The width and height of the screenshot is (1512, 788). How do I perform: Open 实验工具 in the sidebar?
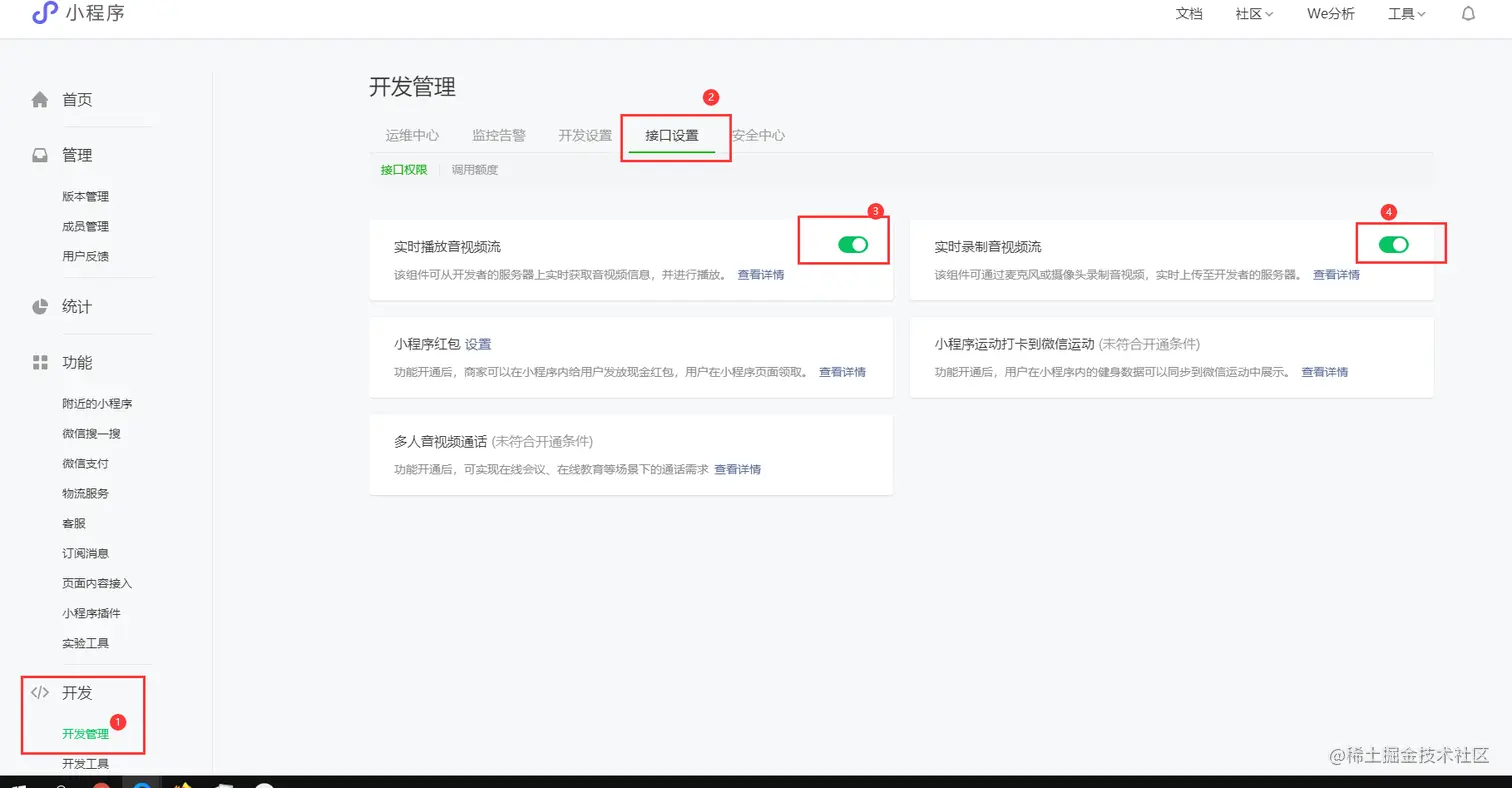(85, 644)
